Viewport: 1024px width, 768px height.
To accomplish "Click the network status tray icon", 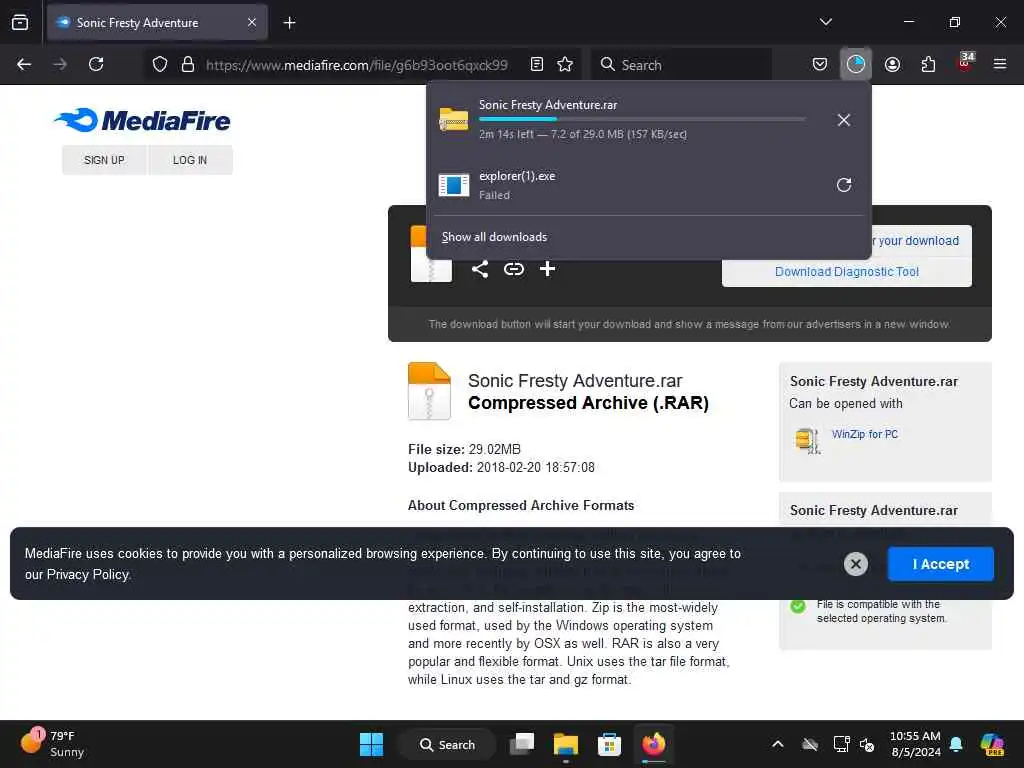I will click(x=841, y=744).
